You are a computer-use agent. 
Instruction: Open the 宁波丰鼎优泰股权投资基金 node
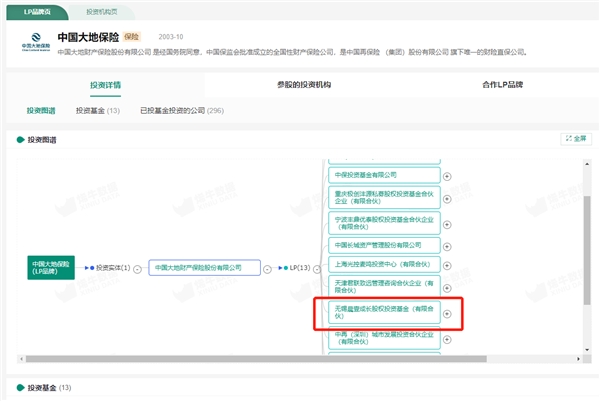click(x=384, y=223)
